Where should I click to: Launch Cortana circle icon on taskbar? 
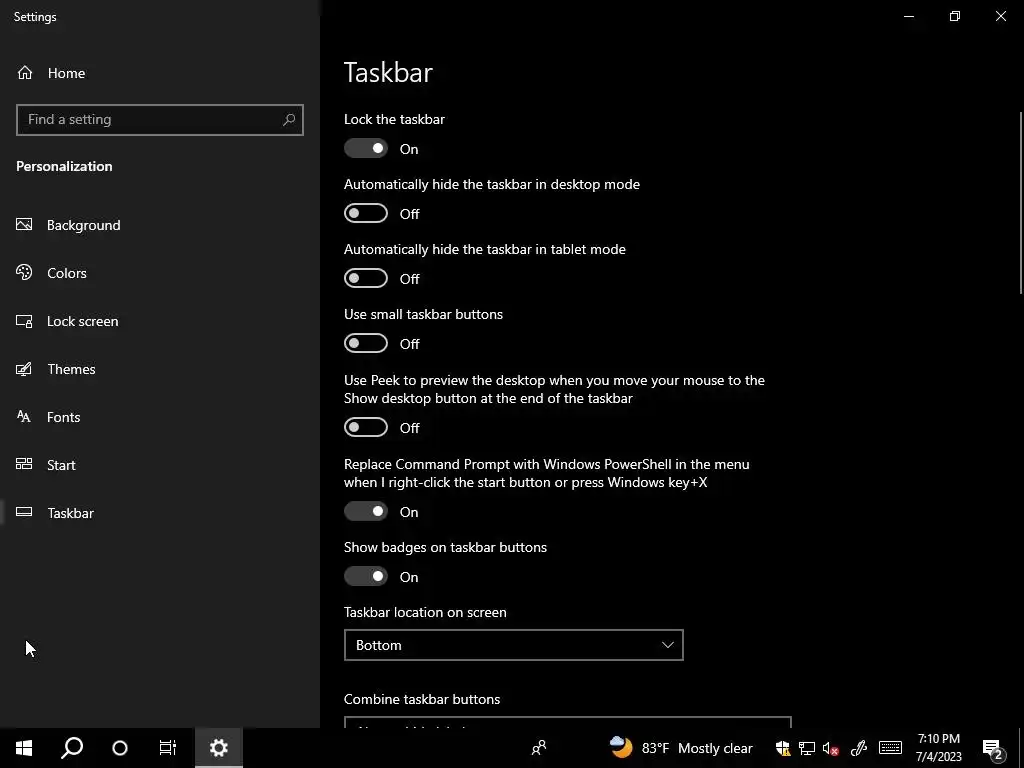coord(120,748)
